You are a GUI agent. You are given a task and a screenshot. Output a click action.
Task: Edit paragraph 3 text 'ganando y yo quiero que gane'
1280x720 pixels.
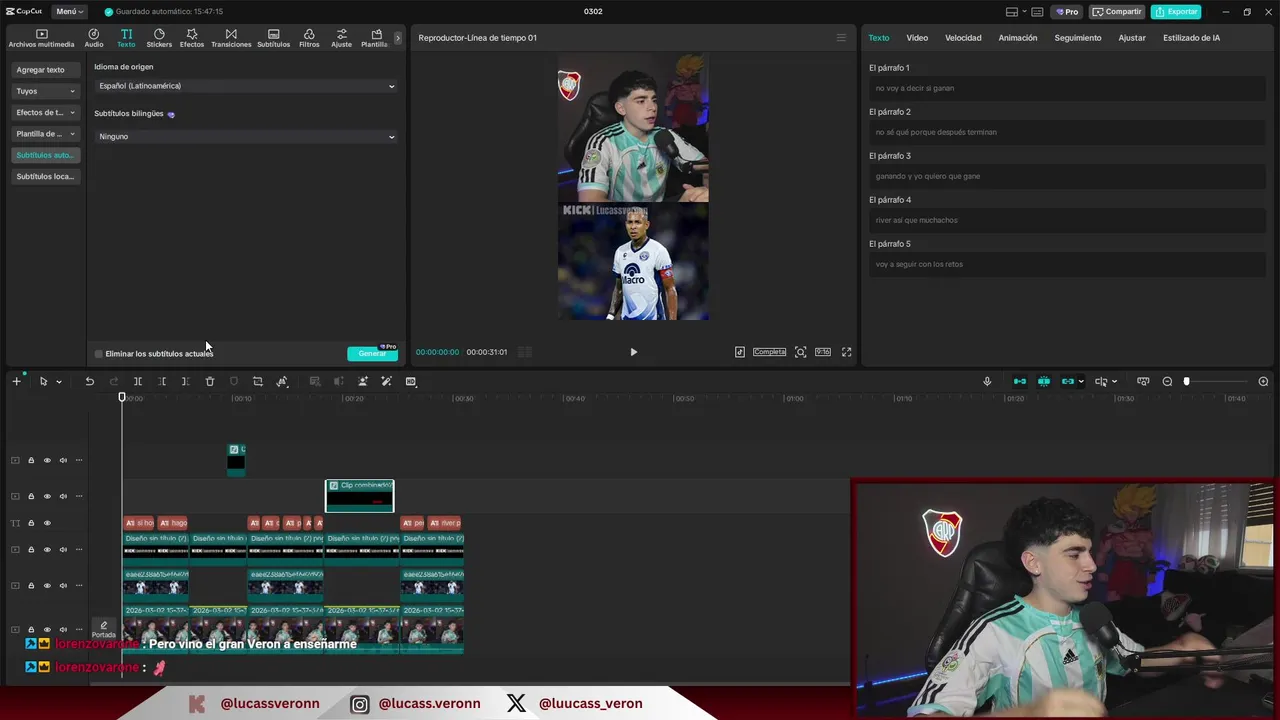(1066, 176)
